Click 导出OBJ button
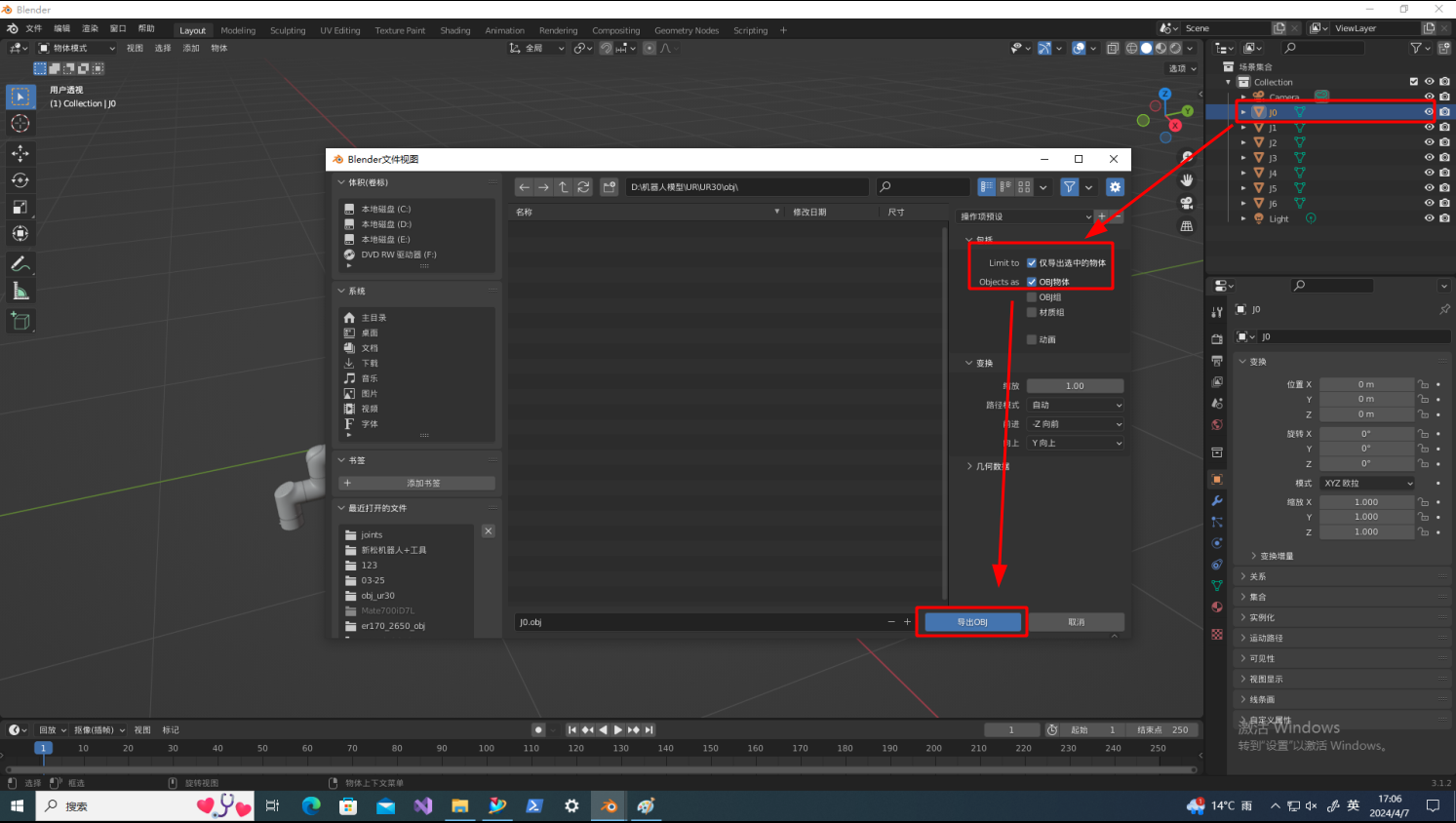The image size is (1456, 823). 972,622
